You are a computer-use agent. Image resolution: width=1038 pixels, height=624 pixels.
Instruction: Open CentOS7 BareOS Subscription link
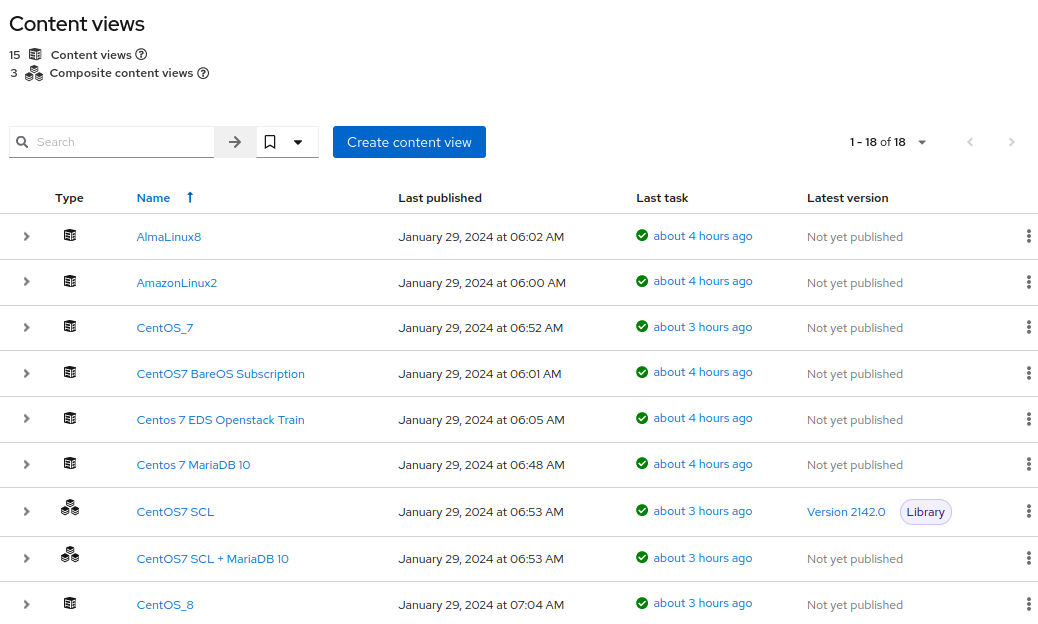point(220,374)
